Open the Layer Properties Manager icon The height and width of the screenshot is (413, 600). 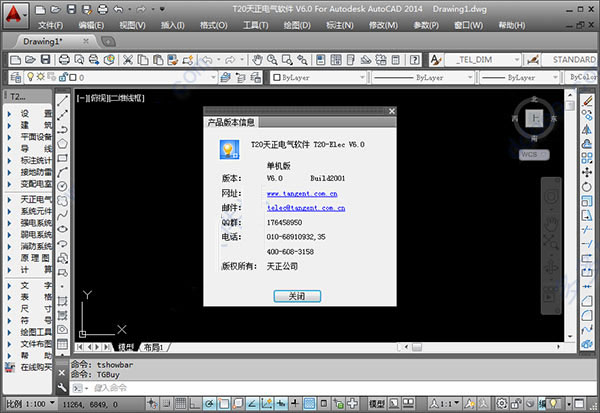(x=15, y=77)
